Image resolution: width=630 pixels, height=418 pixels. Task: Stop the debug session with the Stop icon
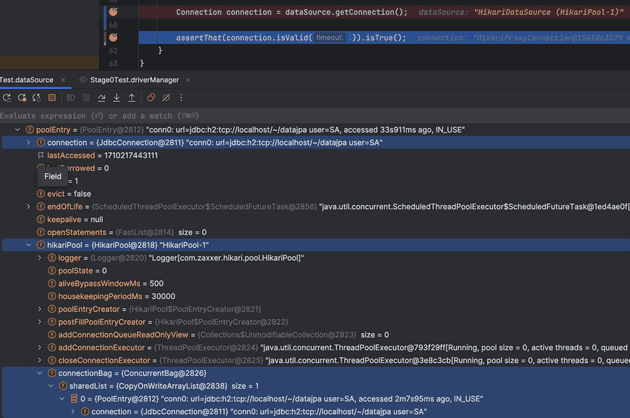pos(52,98)
